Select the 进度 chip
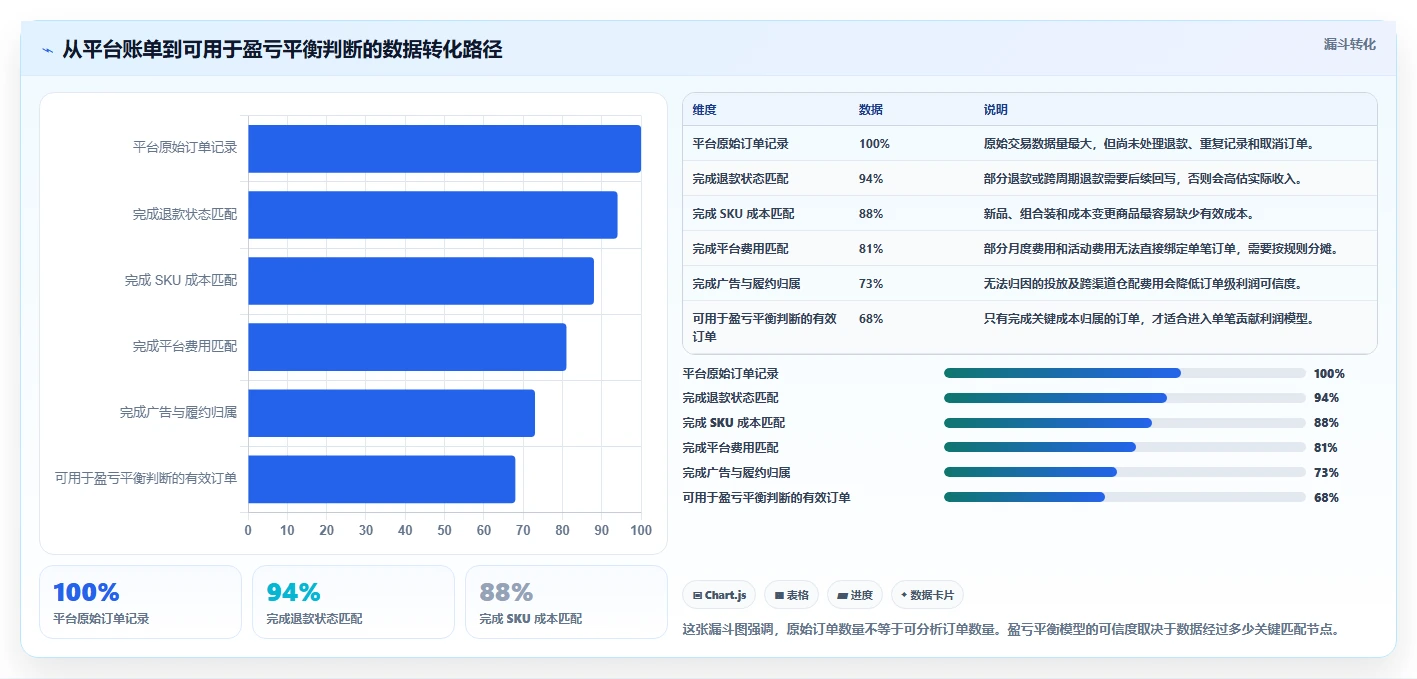1417x679 pixels. pos(855,595)
